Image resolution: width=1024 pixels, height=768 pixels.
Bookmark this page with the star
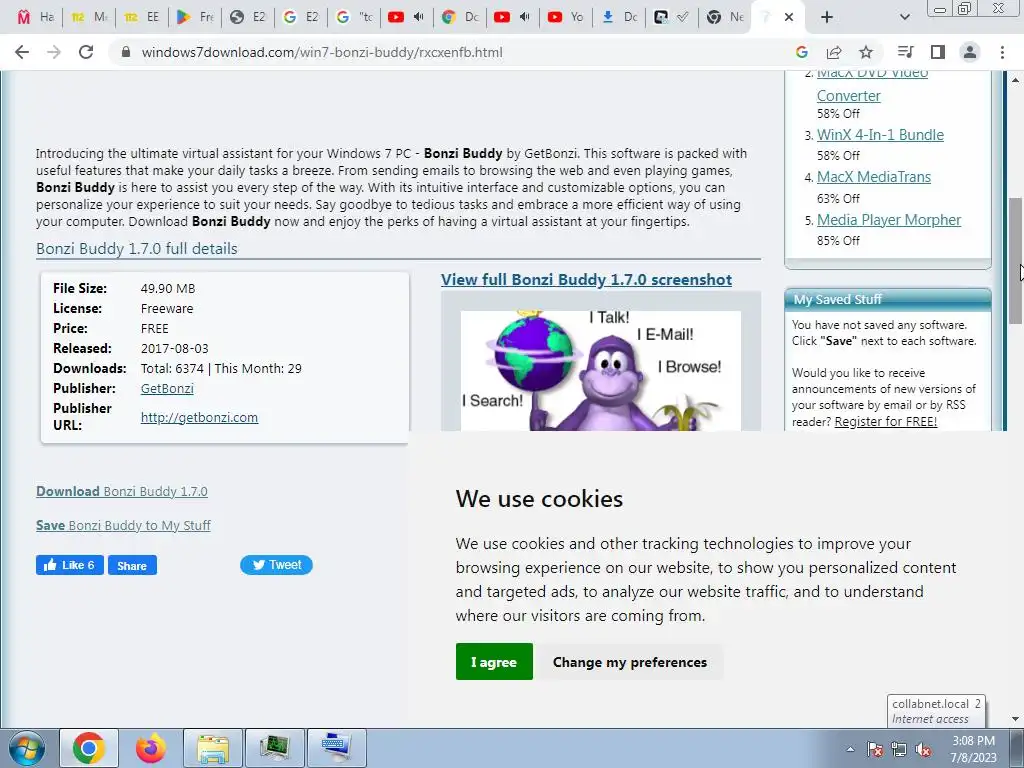click(x=866, y=52)
